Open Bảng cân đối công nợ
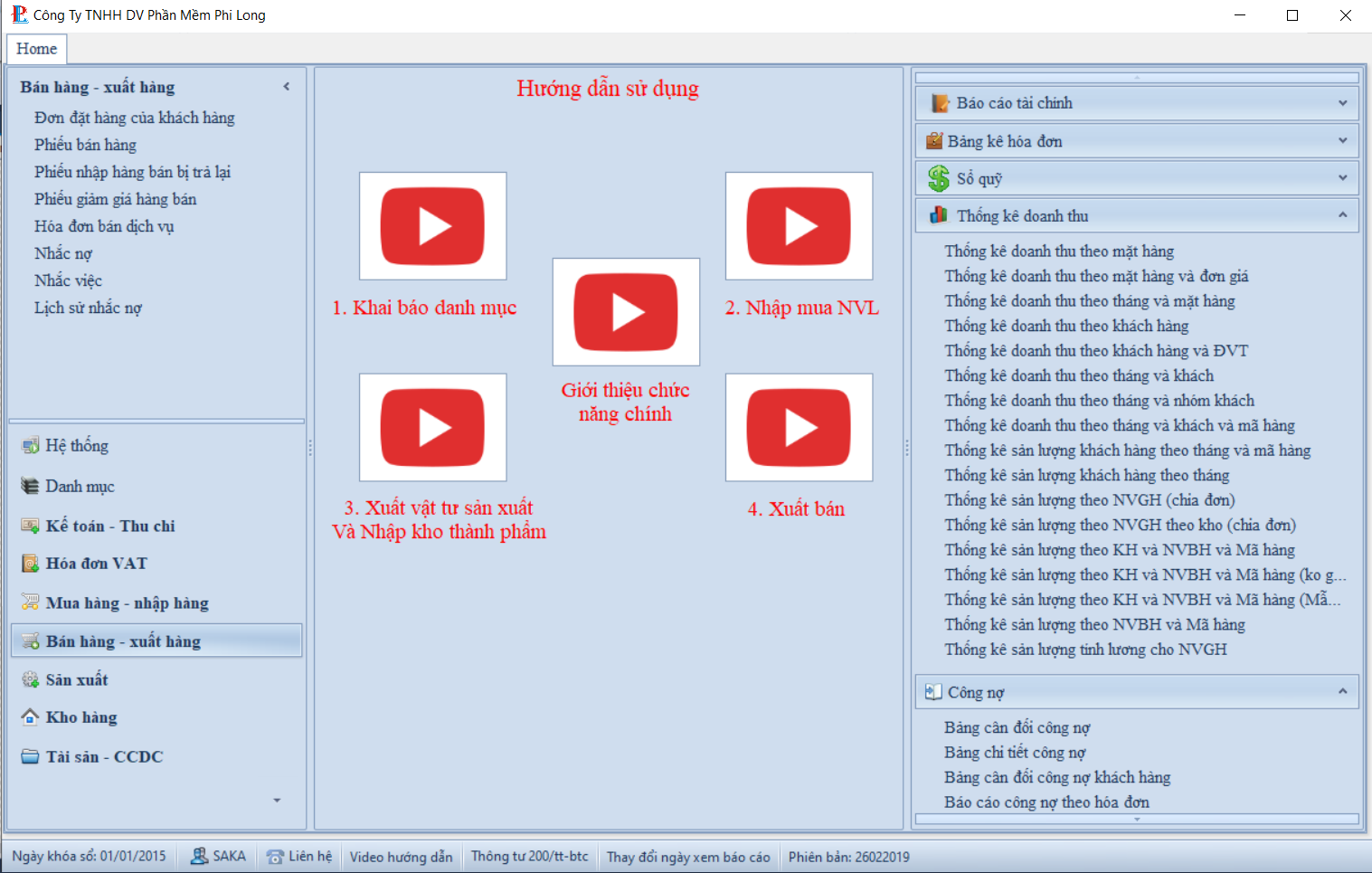The width and height of the screenshot is (1372, 873). pyautogui.click(x=1017, y=727)
